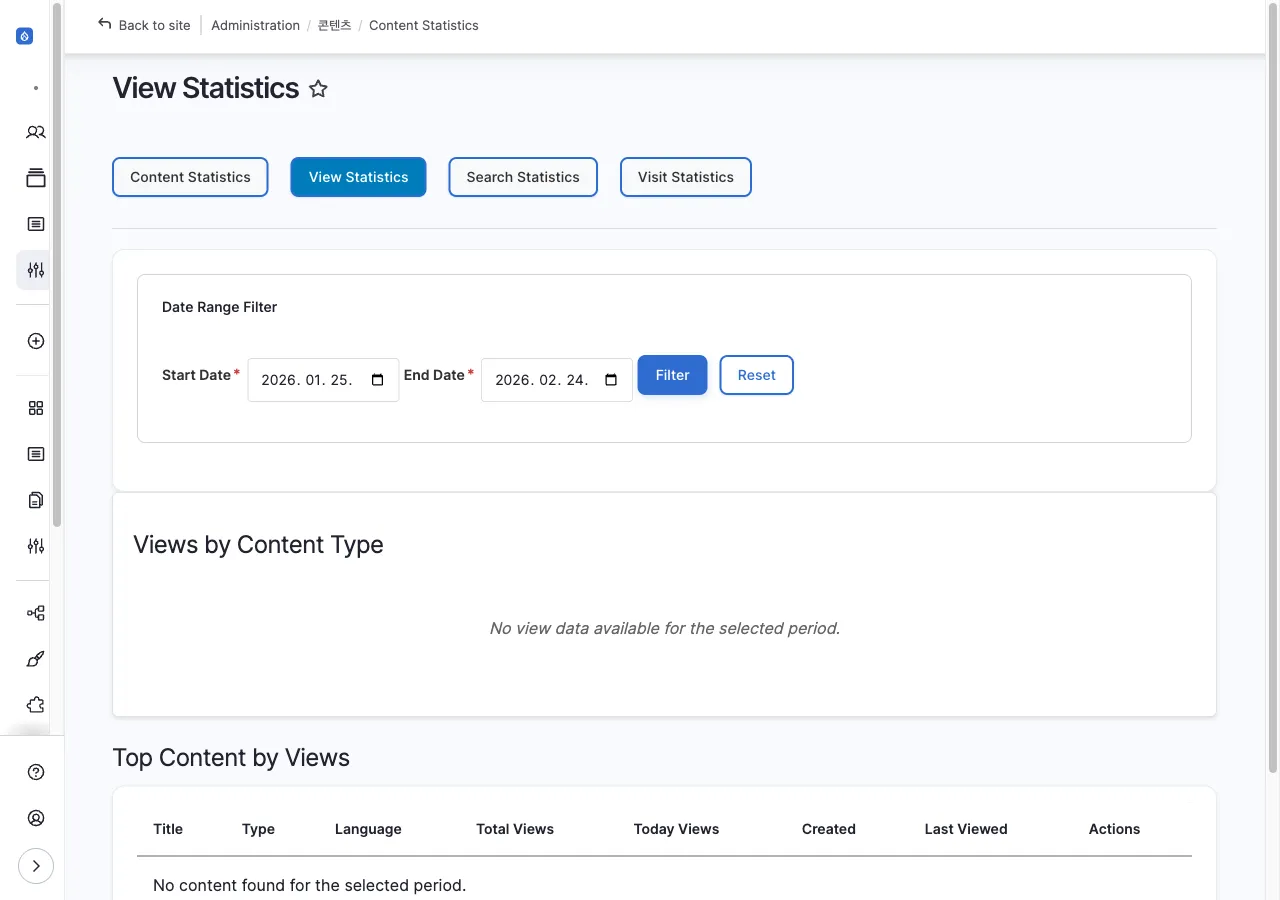Screen dimensions: 1280x900
Task: Click the help question-mark icon
Action: click(35, 771)
